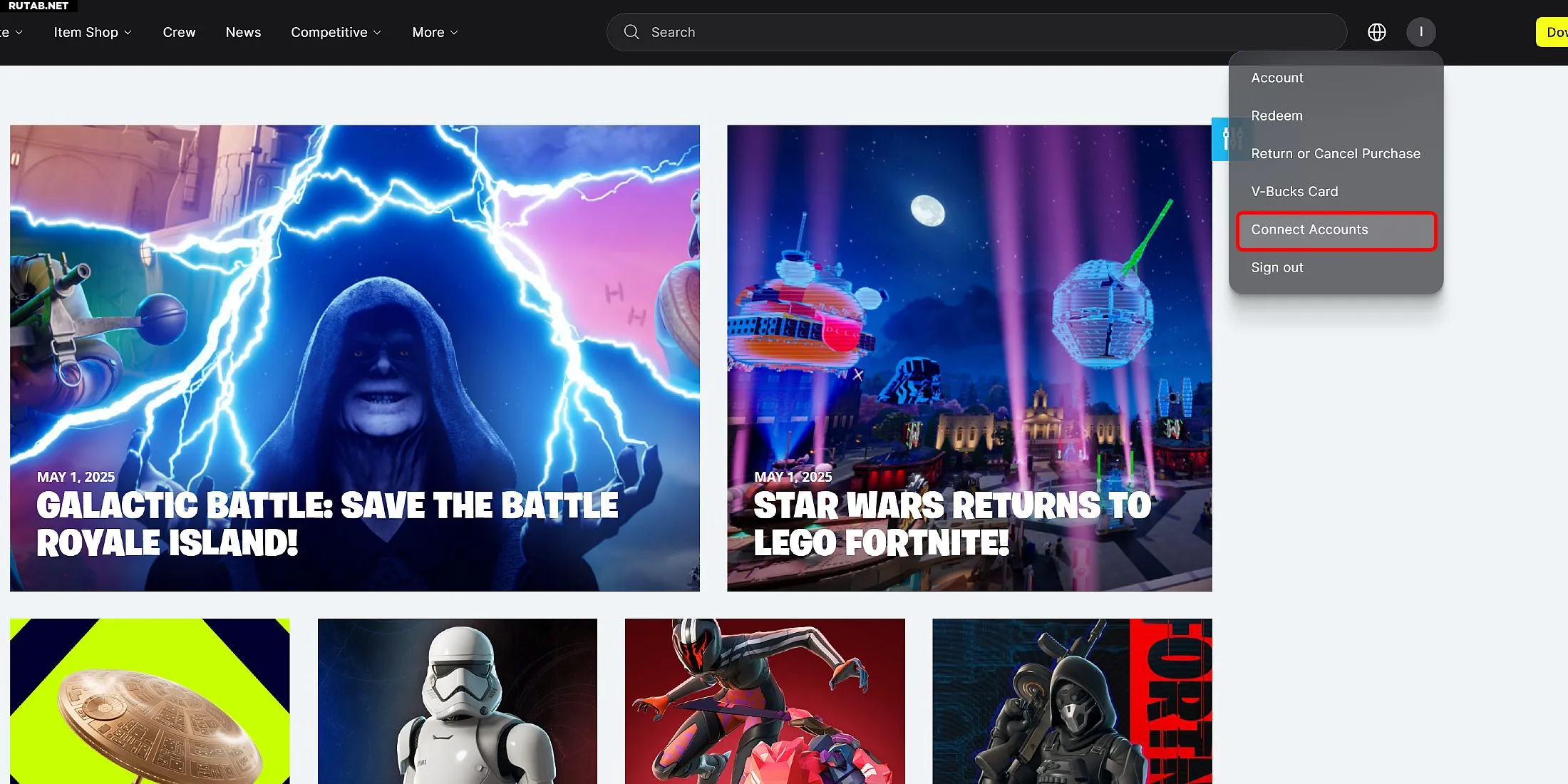Open the hooded masked character card

pyautogui.click(x=1072, y=701)
